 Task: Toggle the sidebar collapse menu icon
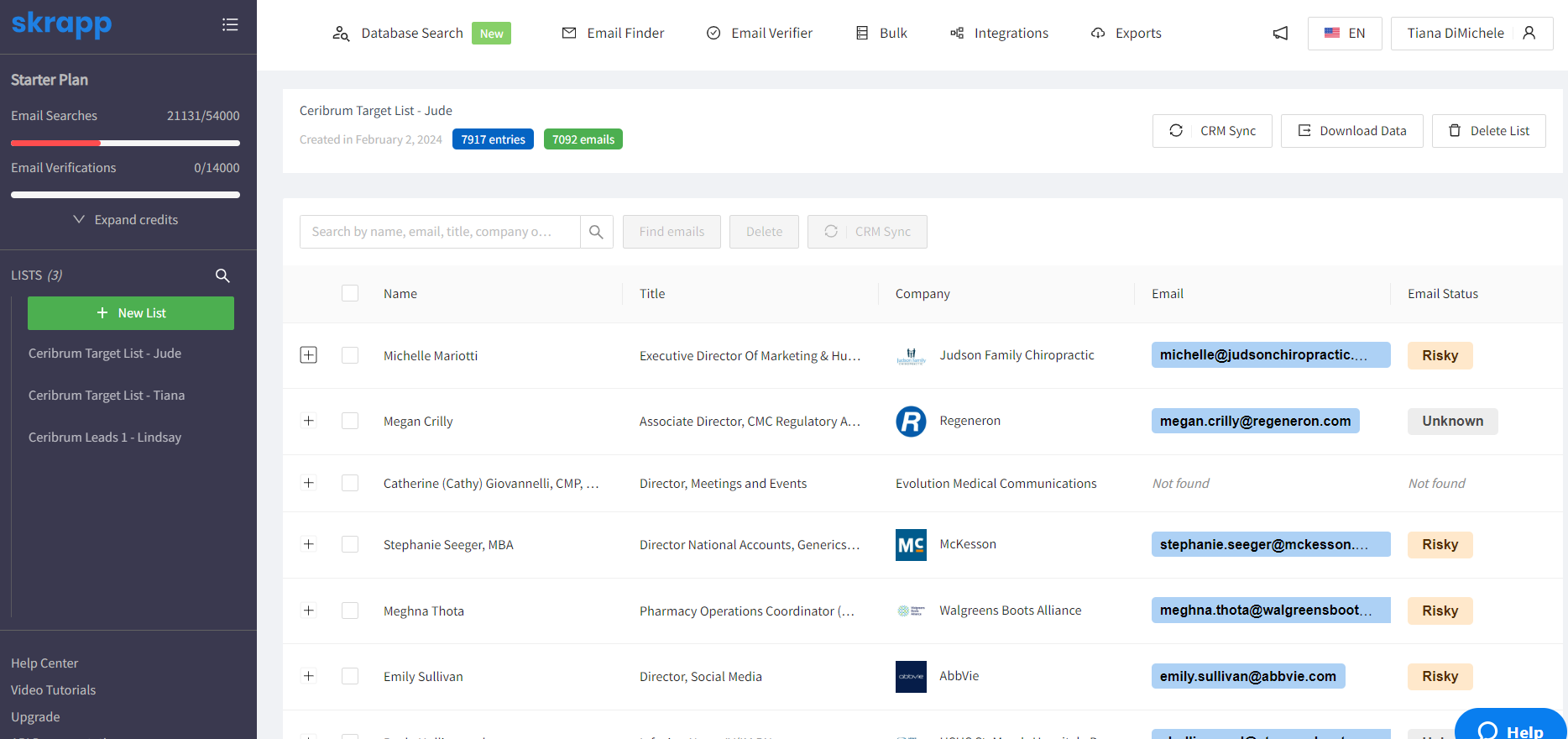[230, 24]
